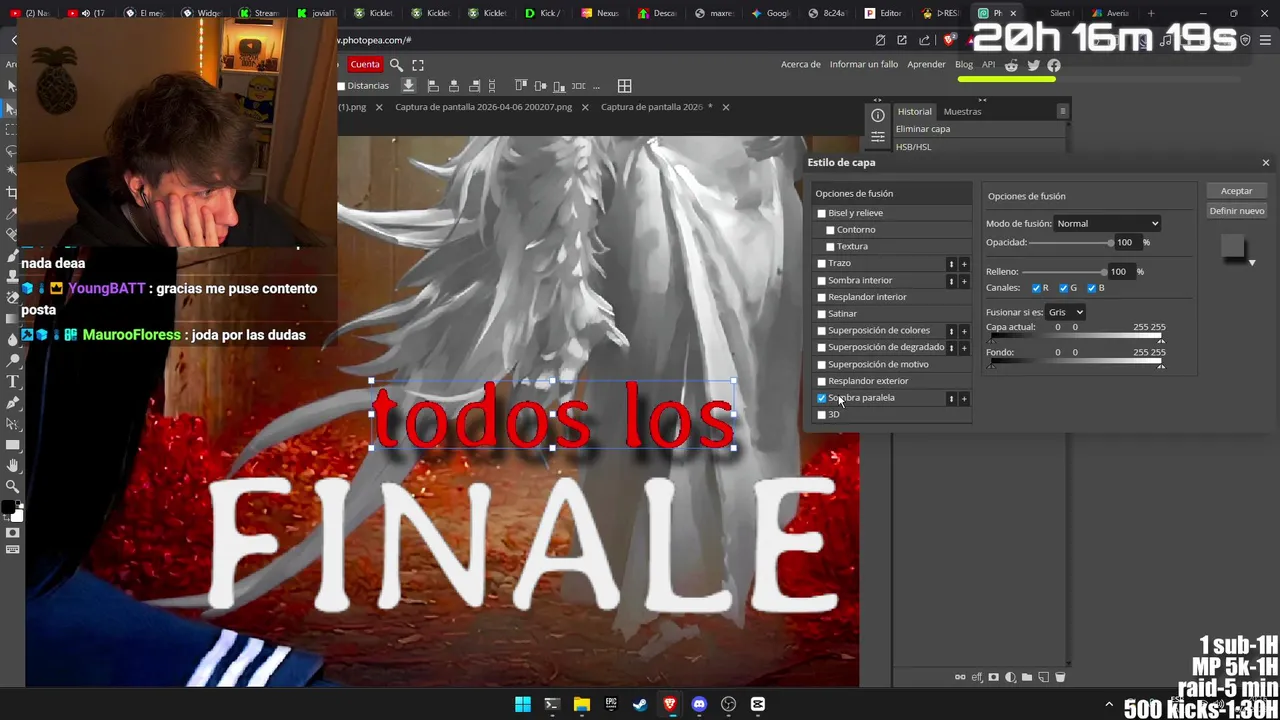Screen dimensions: 1280x720
Task: Toggle fullscreen mode icon next to search
Action: (418, 65)
